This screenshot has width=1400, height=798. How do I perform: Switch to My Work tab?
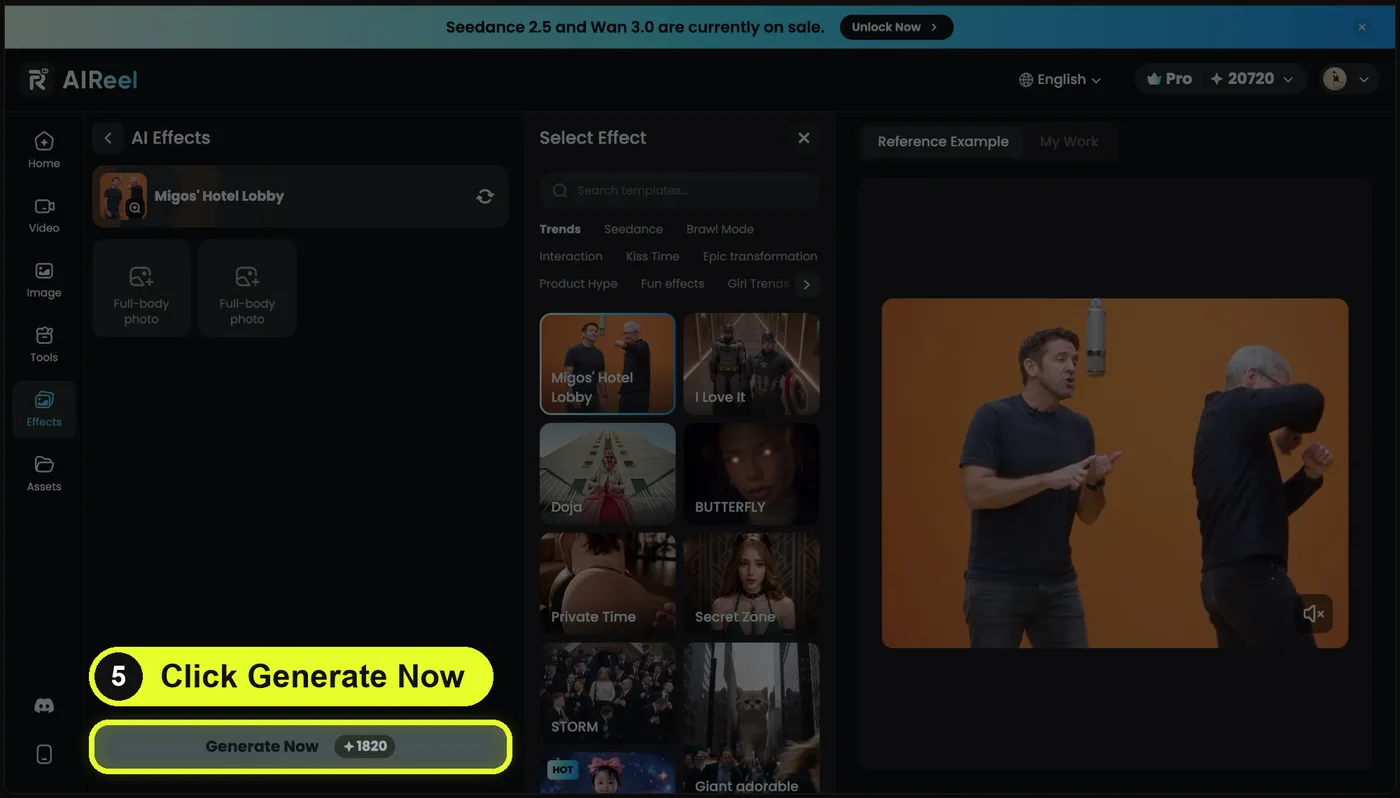click(1069, 142)
